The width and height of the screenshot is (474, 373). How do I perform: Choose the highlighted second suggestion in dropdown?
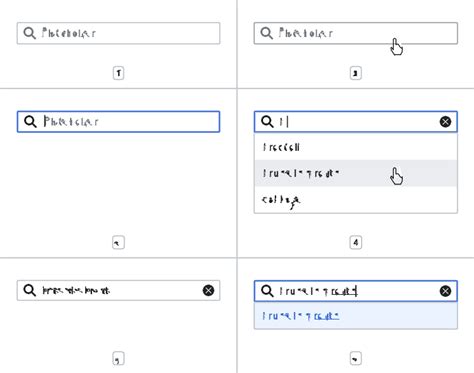[x=356, y=173]
